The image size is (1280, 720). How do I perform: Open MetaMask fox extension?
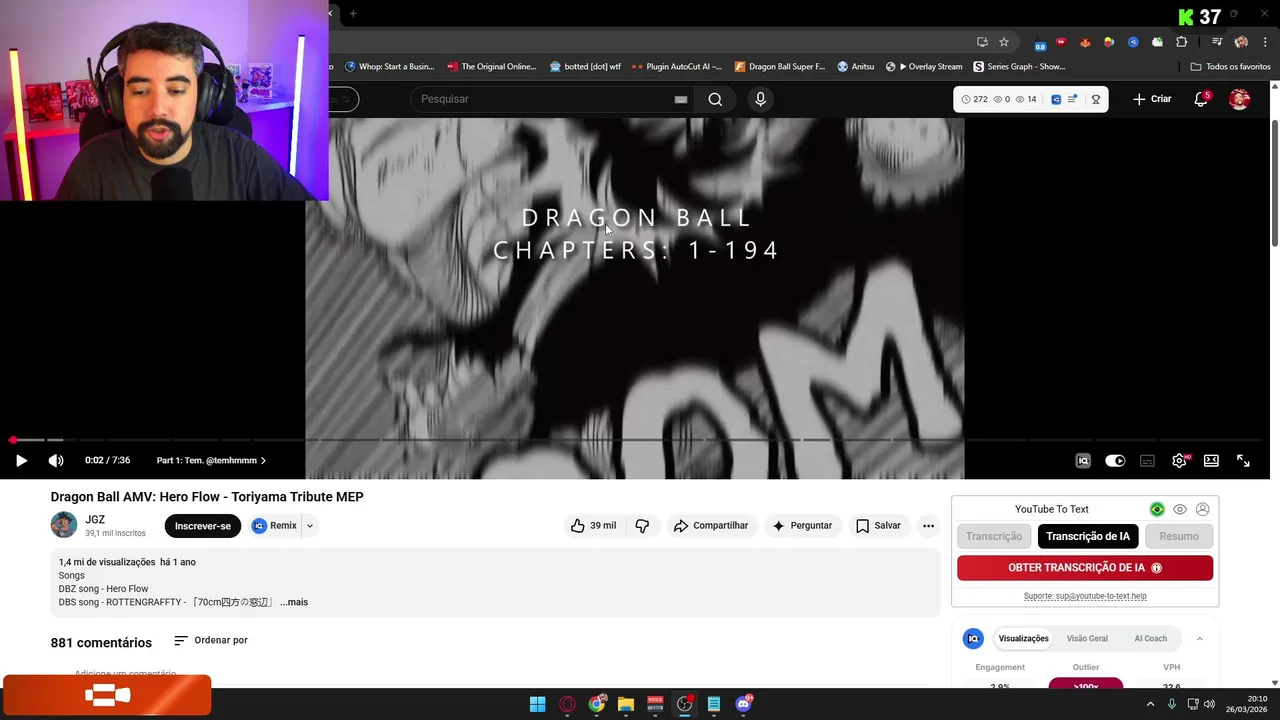click(1085, 42)
